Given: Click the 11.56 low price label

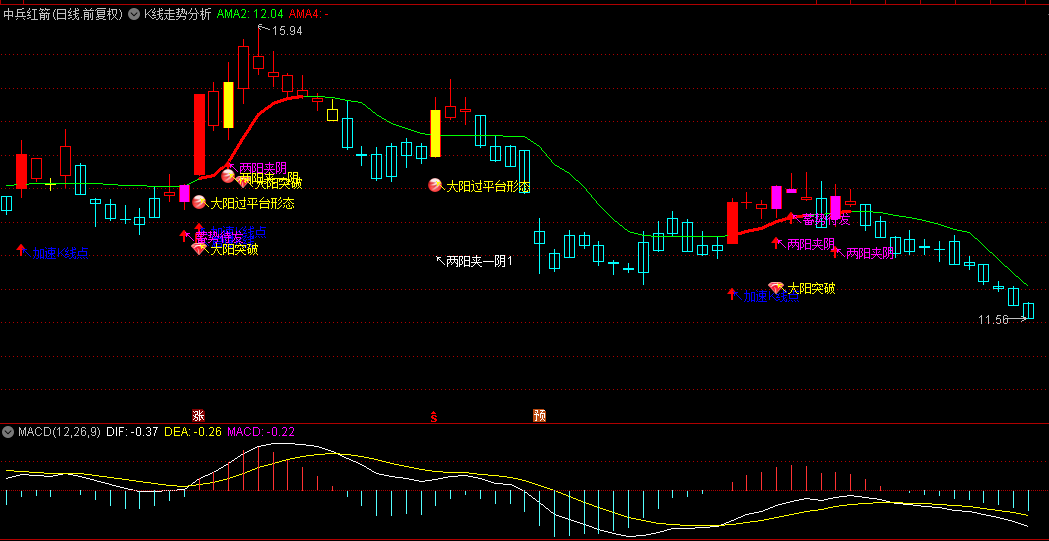Looking at the screenshot, I should point(993,320).
